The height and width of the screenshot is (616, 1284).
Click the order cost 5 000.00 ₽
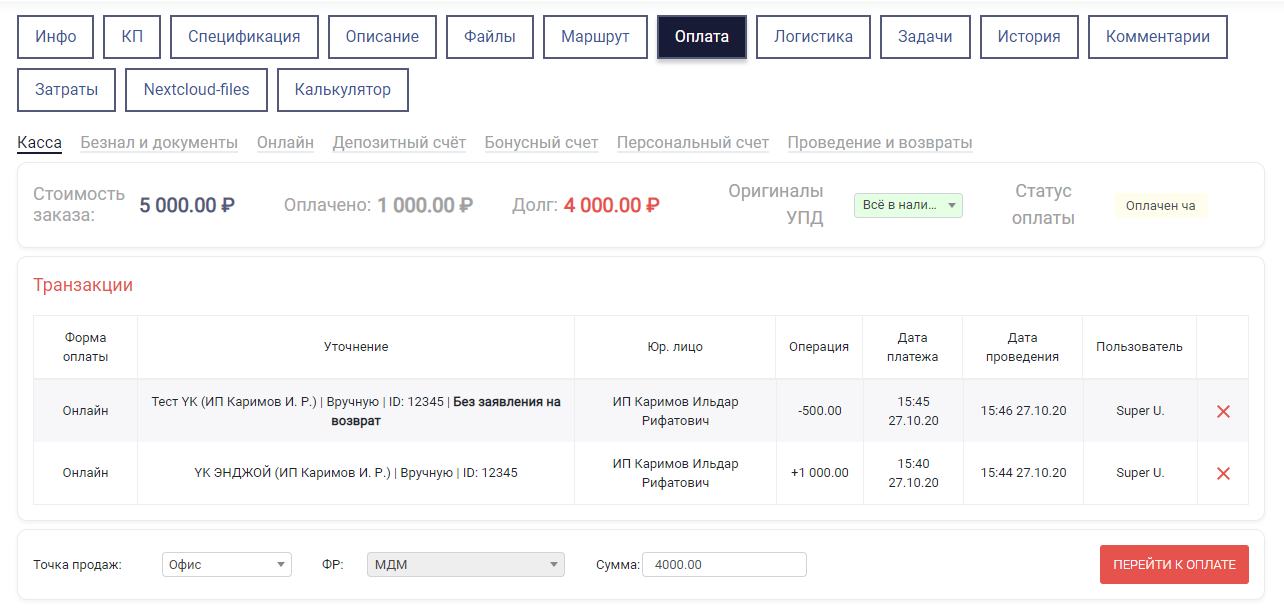pyautogui.click(x=187, y=206)
